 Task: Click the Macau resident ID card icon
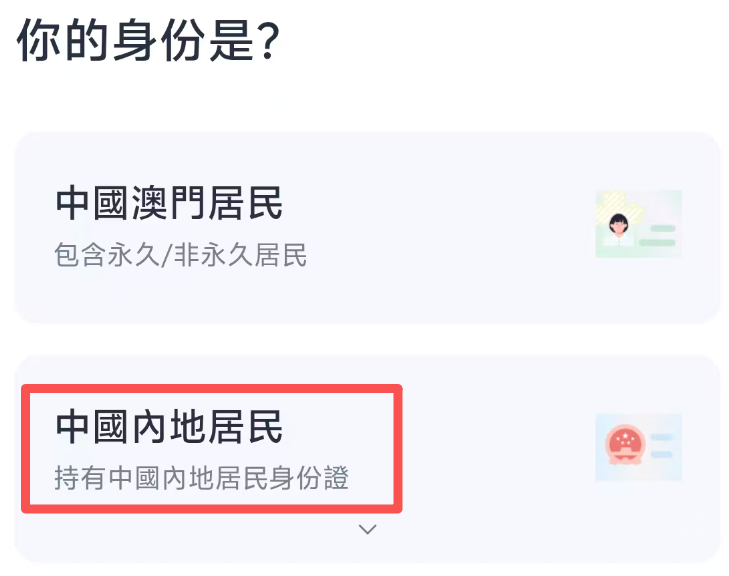638,223
